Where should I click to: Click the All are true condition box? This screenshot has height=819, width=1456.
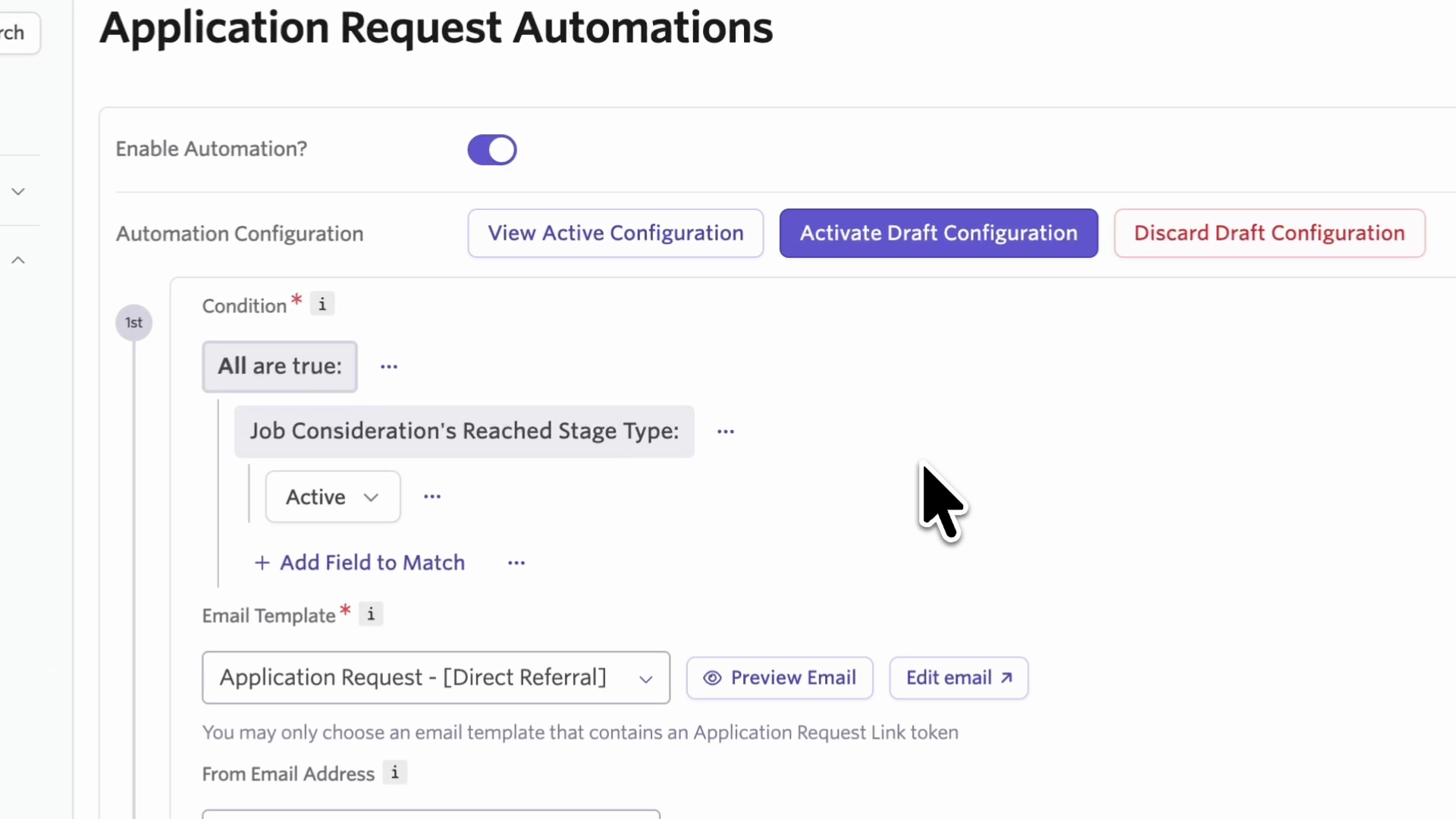pos(279,366)
